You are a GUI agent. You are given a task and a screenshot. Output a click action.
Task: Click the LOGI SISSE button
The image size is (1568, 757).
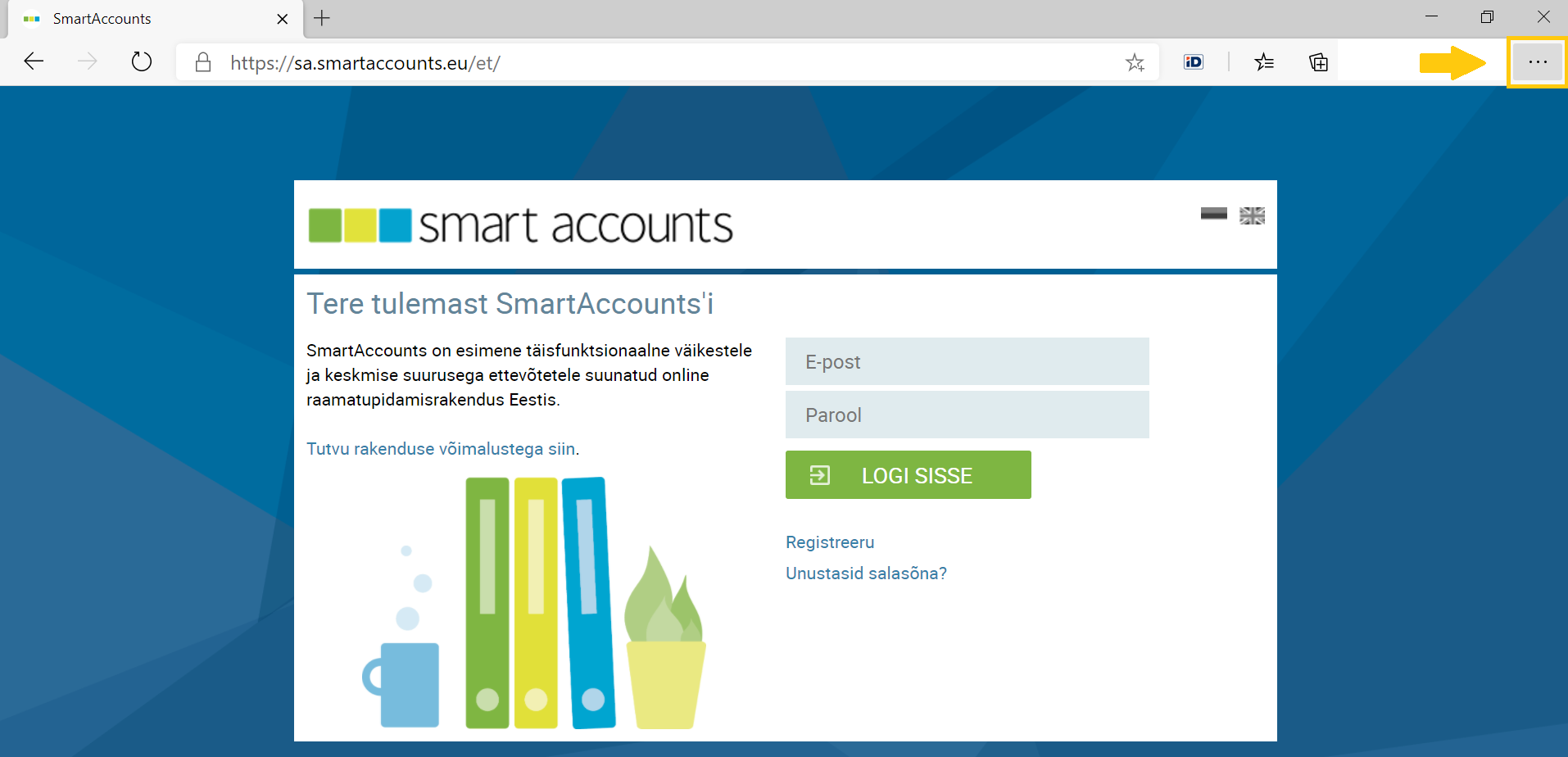[908, 475]
